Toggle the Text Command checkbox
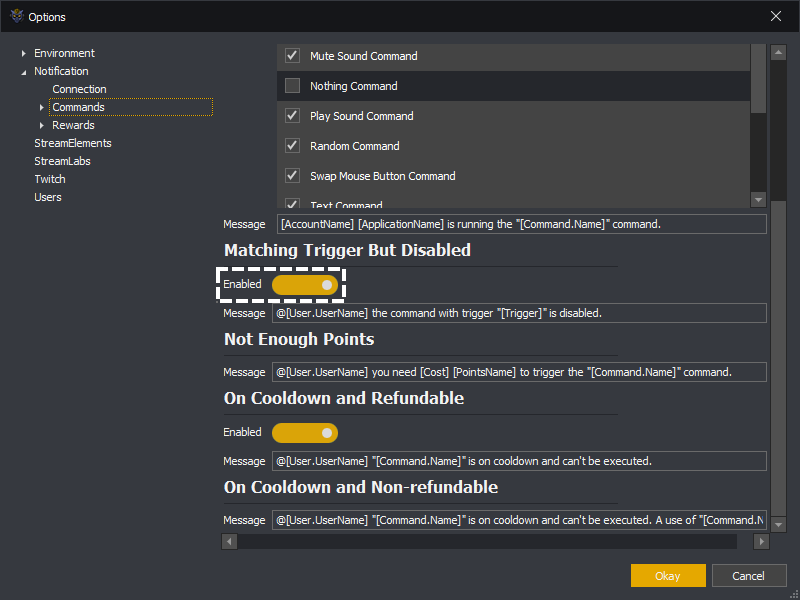The image size is (800, 600). coord(292,204)
